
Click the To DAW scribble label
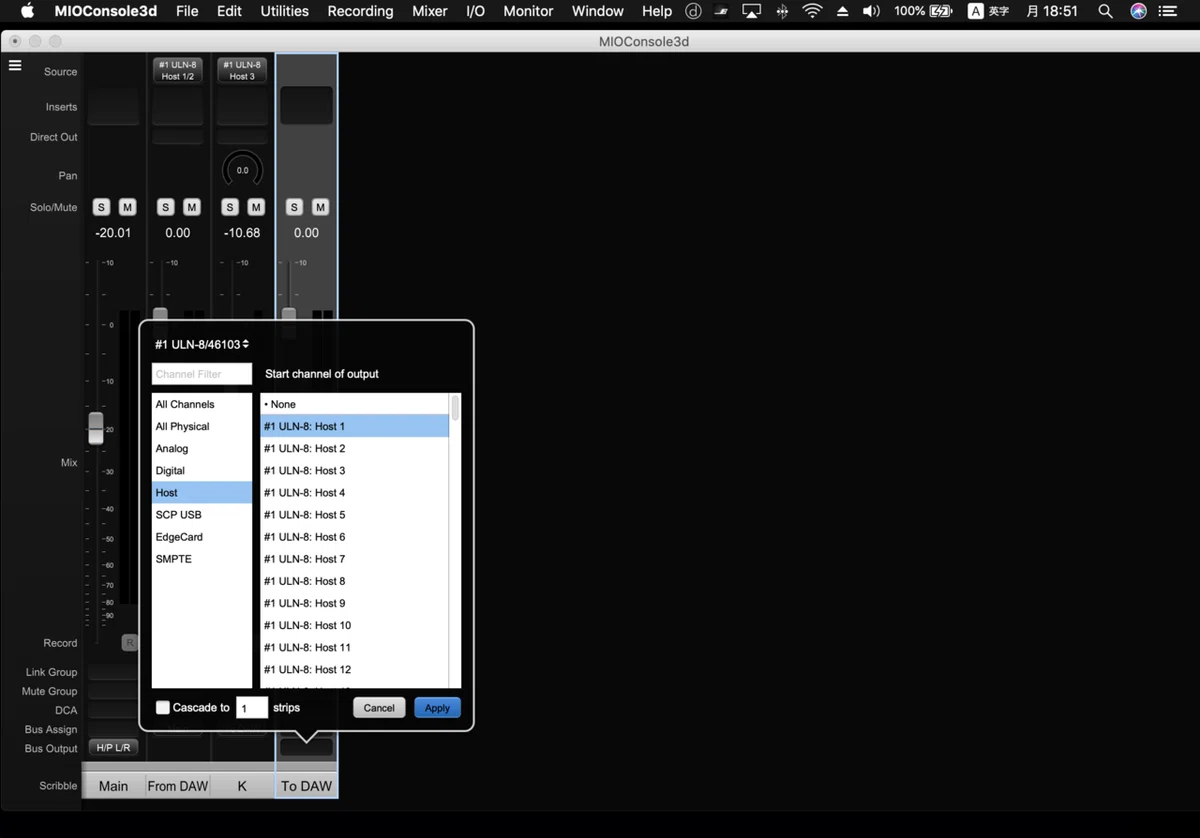306,786
